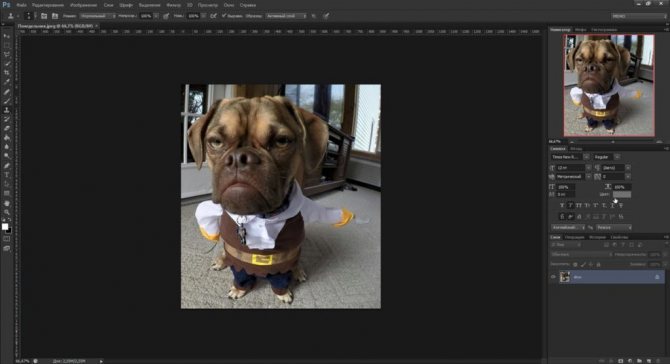Select the Path Selection tool
The width and height of the screenshot is (670, 364).
[x=6, y=184]
